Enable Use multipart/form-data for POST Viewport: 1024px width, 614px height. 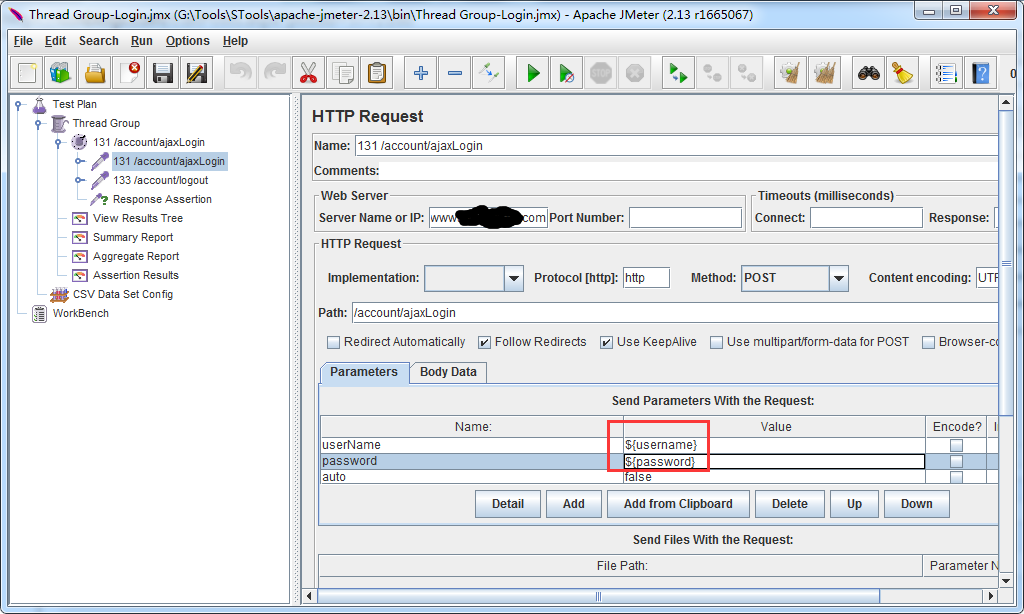tap(716, 342)
